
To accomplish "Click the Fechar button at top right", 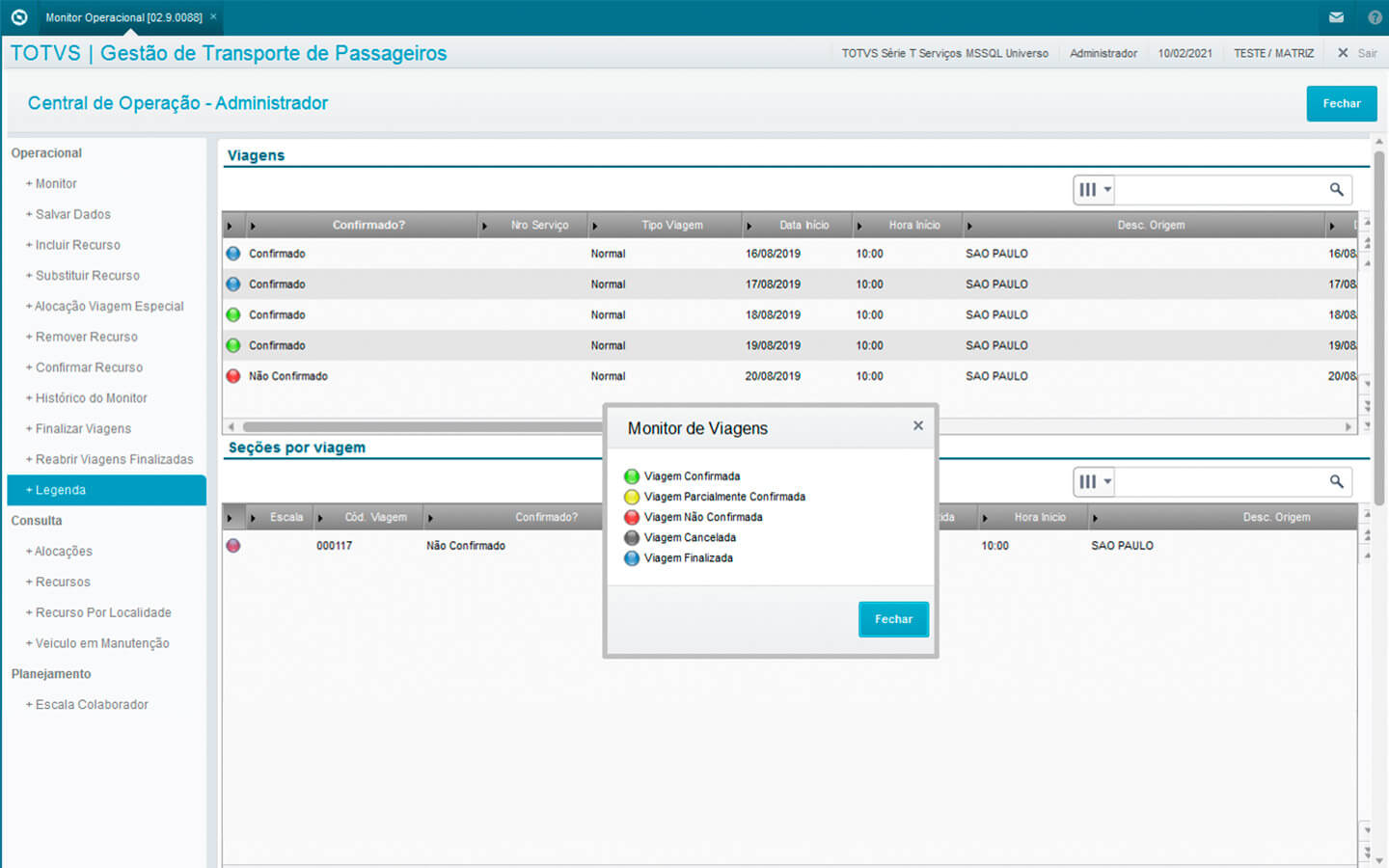I will (1341, 103).
